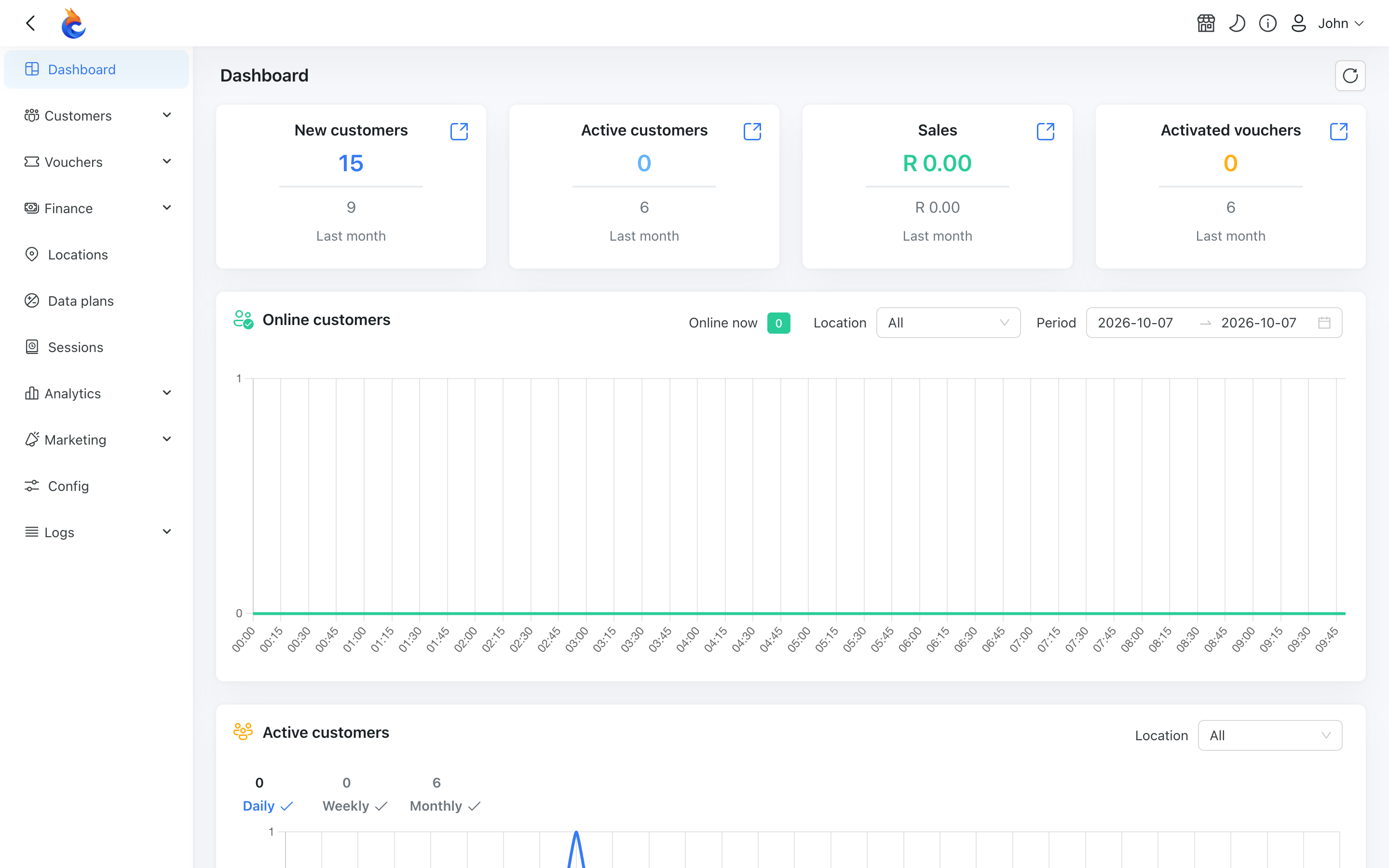The height and width of the screenshot is (868, 1389).
Task: Open Active customers Location dropdown
Action: pos(1270,735)
